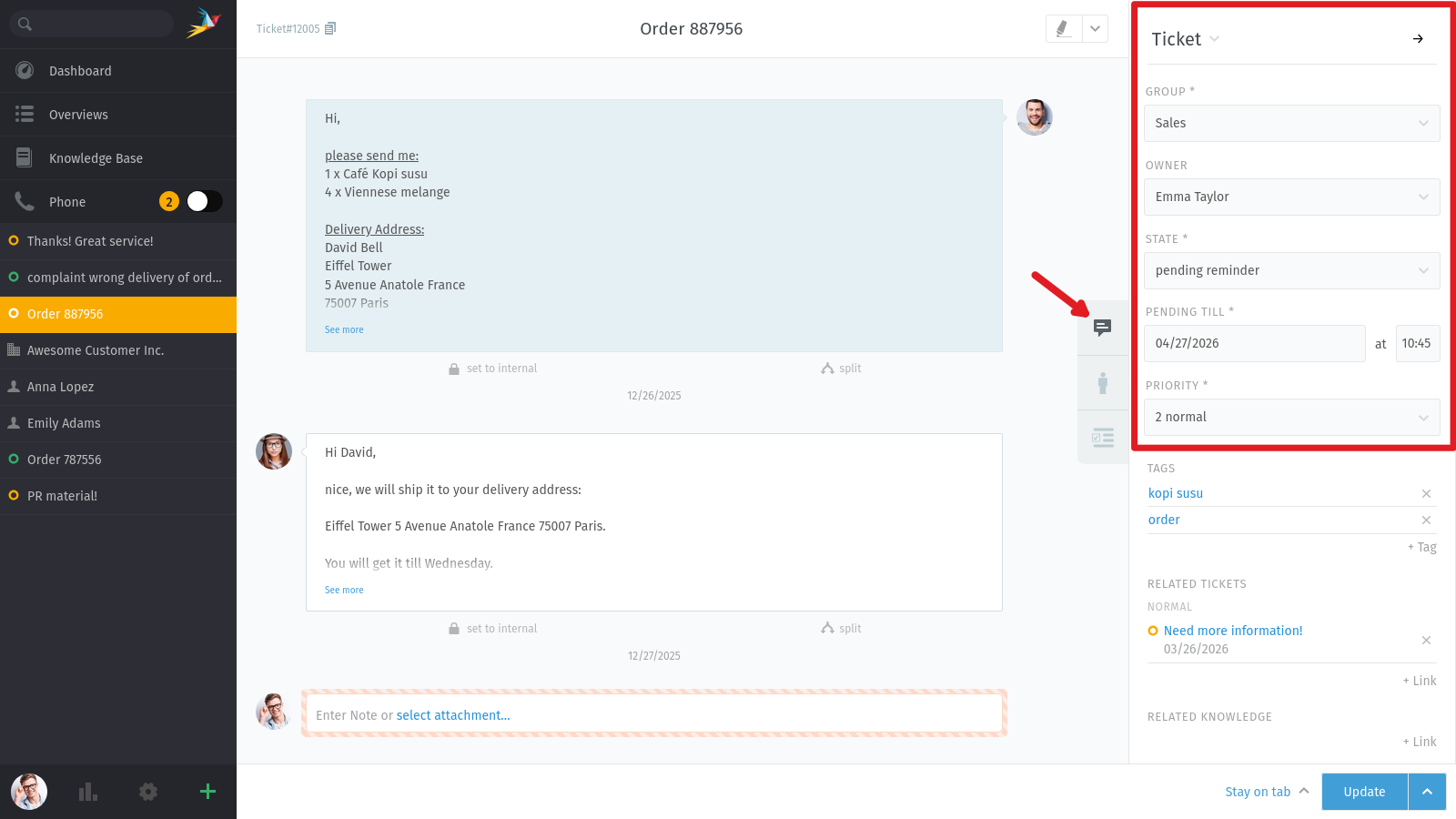Click the order tag
The height and width of the screenshot is (819, 1456).
pos(1164,520)
